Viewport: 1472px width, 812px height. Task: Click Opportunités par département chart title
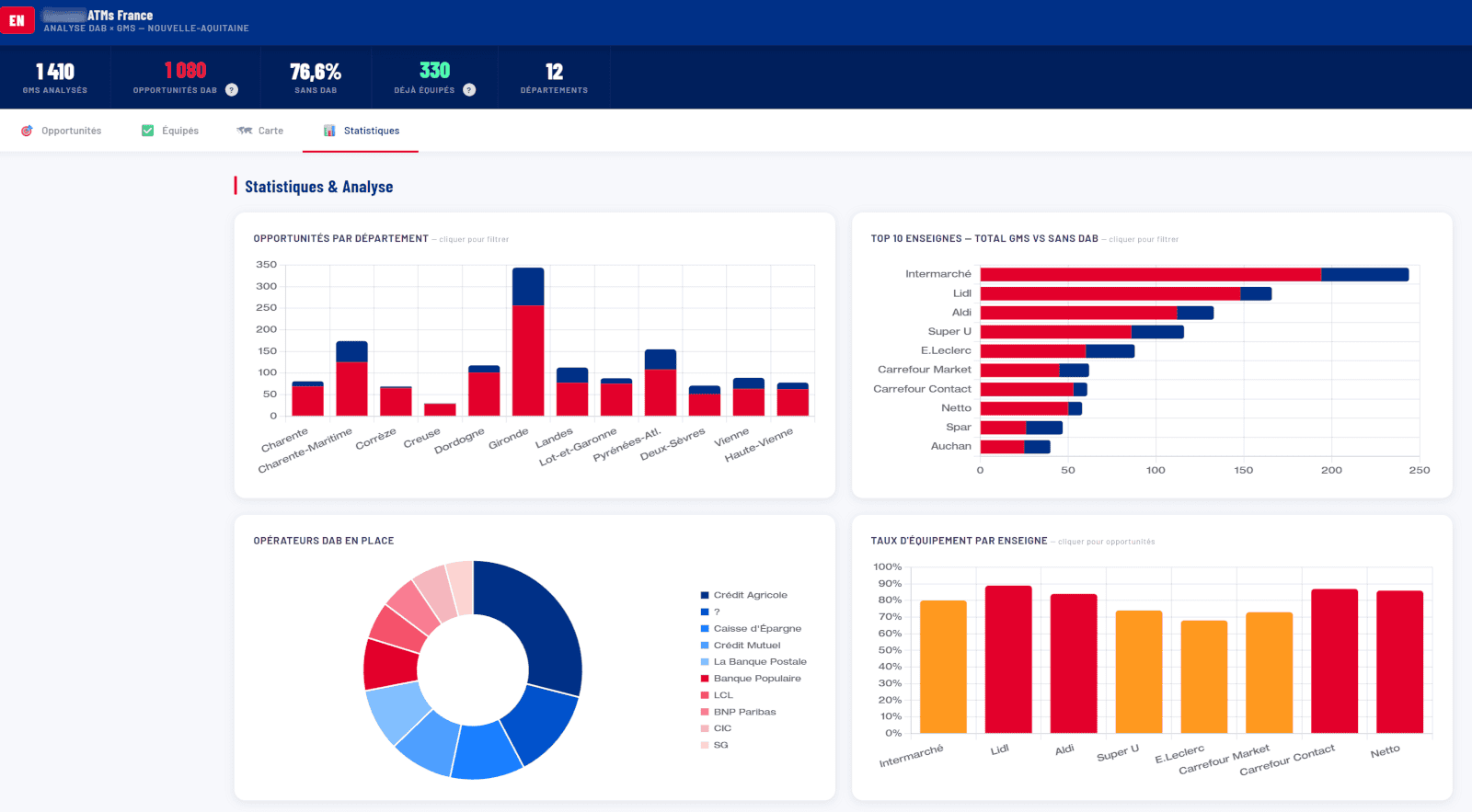tap(340, 238)
